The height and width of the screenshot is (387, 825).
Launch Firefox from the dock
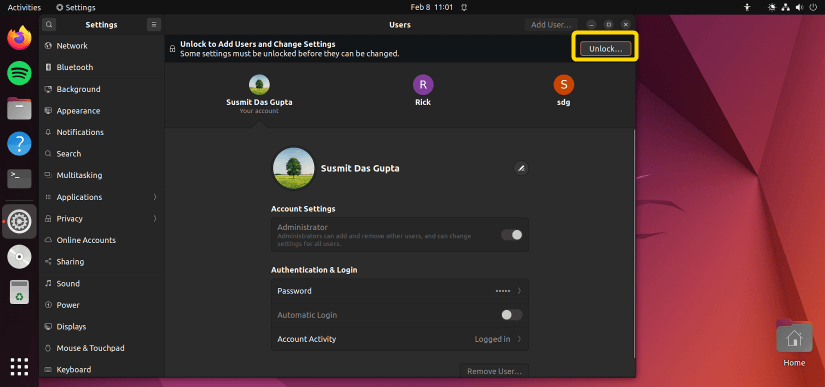[19, 38]
